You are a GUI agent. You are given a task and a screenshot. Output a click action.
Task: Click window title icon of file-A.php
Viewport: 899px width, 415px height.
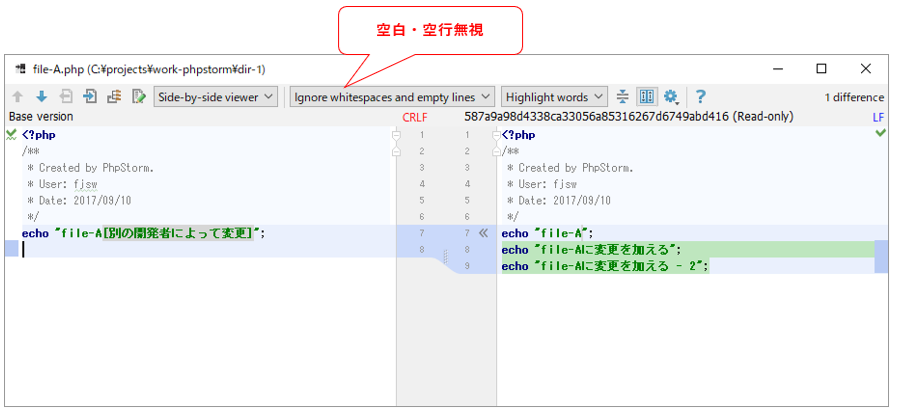pyautogui.click(x=22, y=69)
